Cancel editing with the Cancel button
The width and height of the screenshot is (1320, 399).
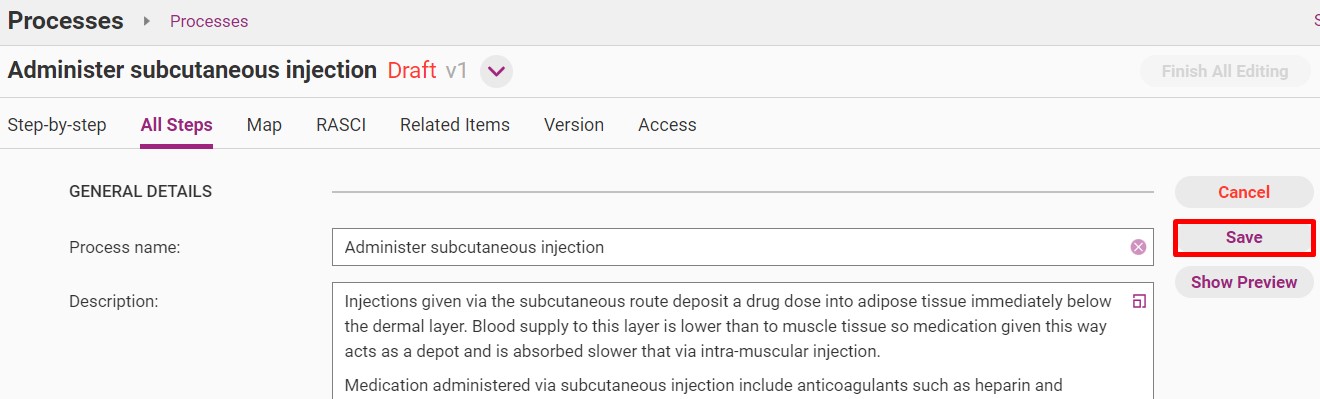1244,192
